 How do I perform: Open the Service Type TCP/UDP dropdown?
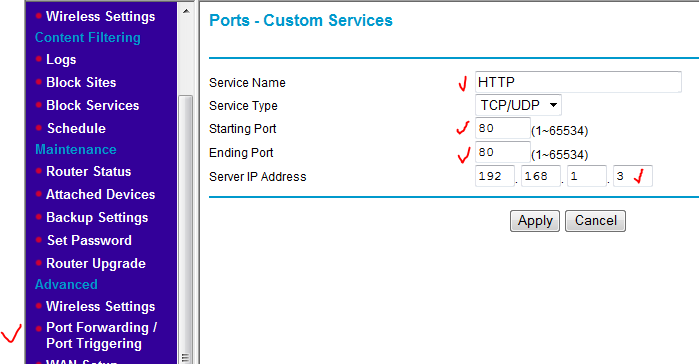pos(518,105)
